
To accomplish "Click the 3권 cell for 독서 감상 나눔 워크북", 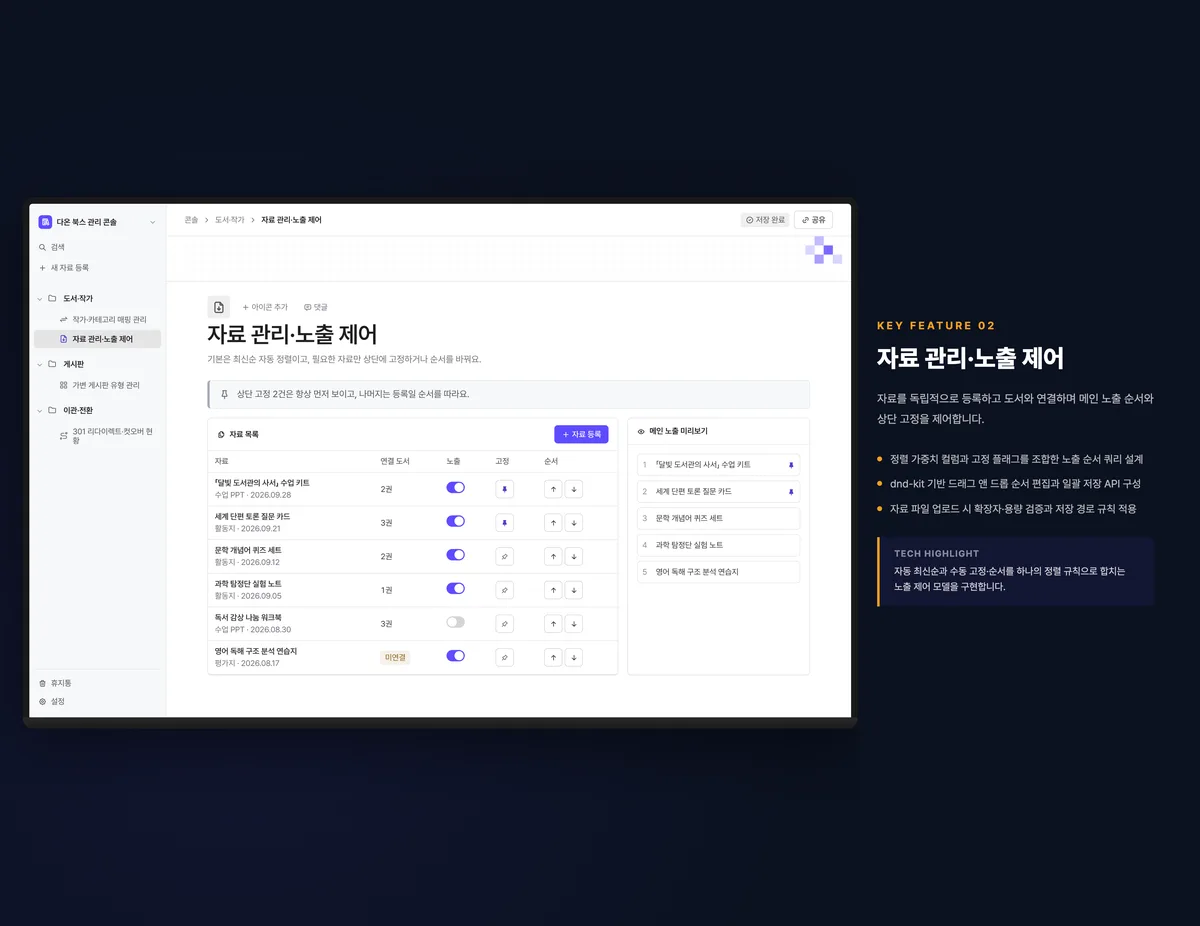I will 386,624.
